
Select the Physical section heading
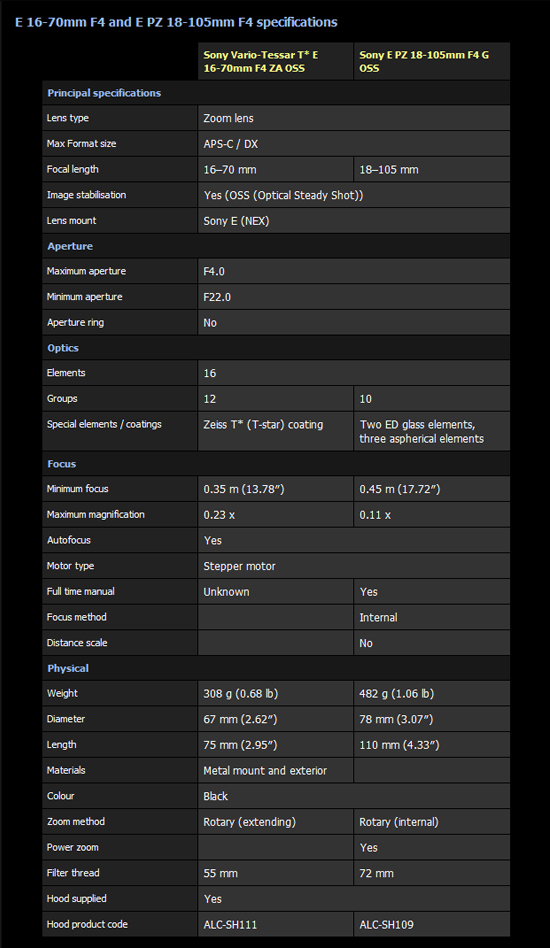[68, 669]
